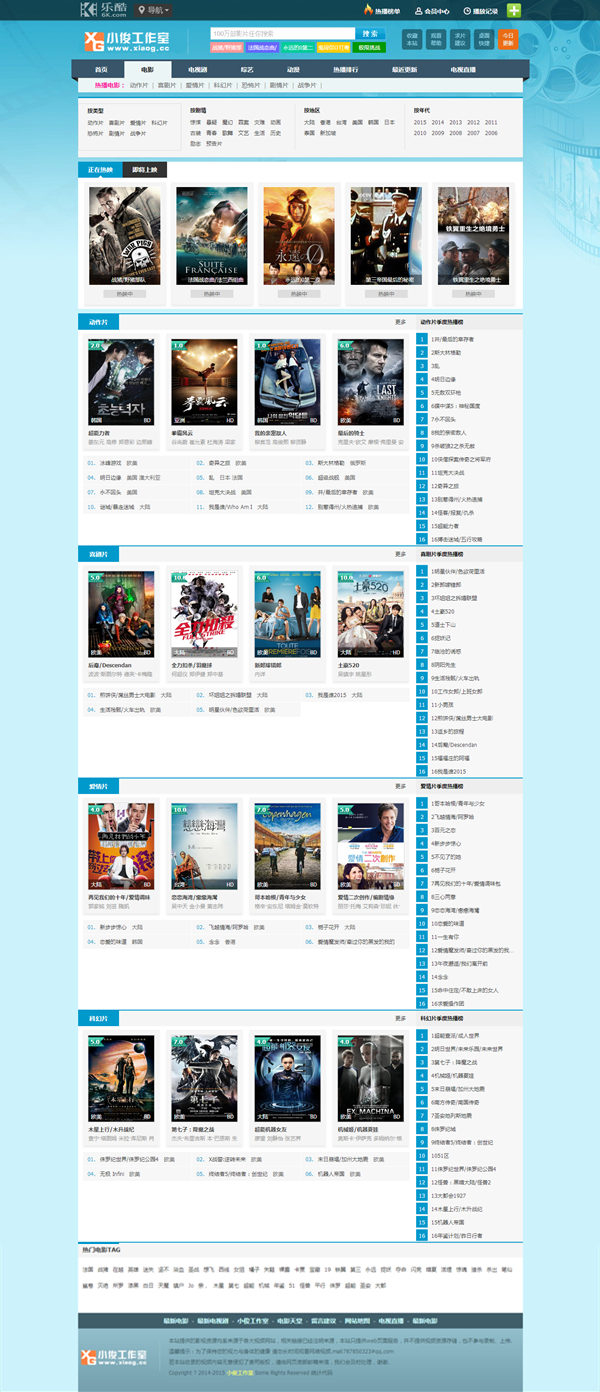
Task: Open the 土豪520 movie poster
Action: point(370,615)
